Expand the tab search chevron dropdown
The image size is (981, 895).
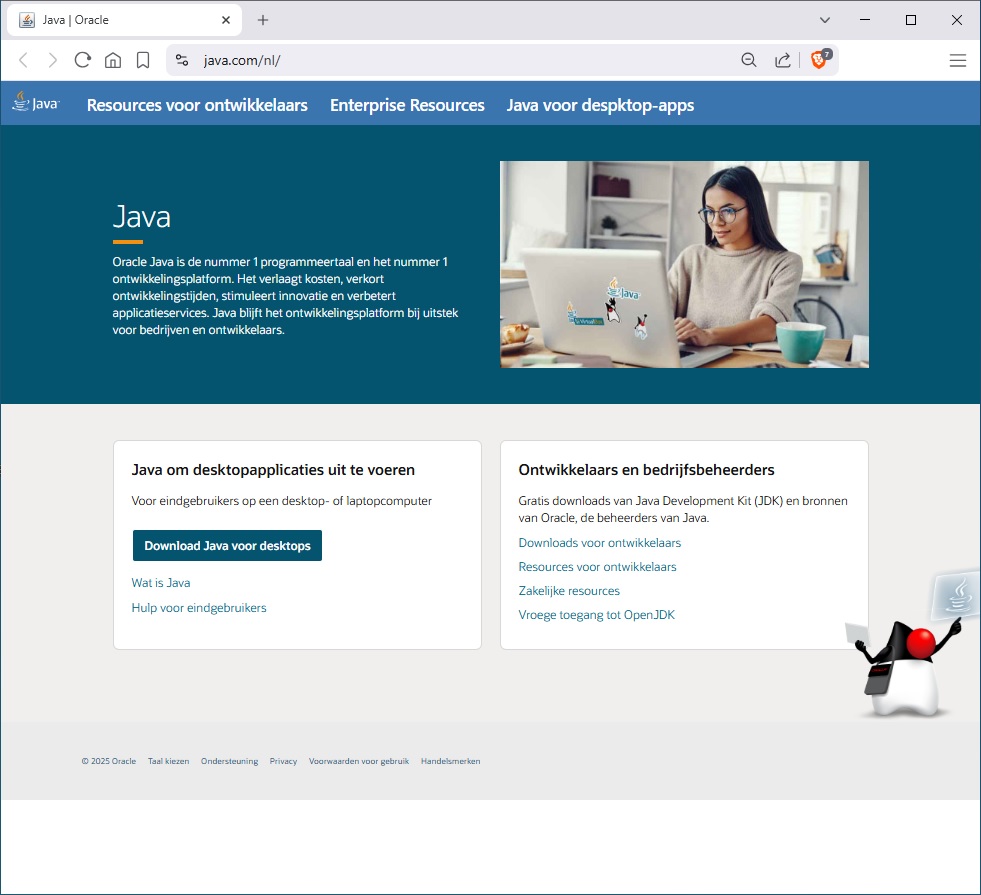[x=825, y=20]
